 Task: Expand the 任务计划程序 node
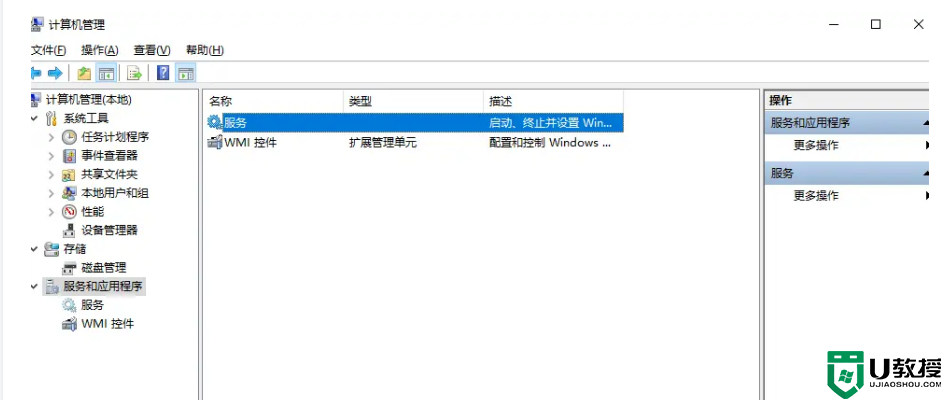click(x=53, y=137)
